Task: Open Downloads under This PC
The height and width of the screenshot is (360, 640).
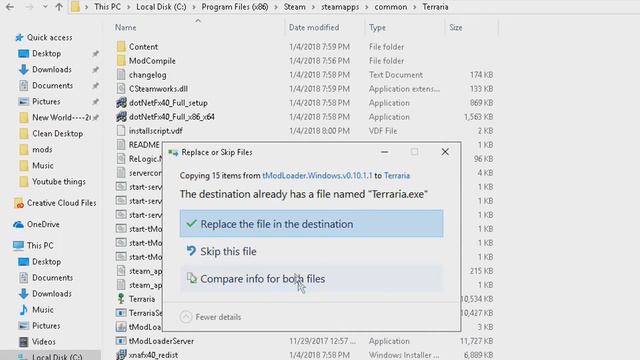Action: point(52,293)
